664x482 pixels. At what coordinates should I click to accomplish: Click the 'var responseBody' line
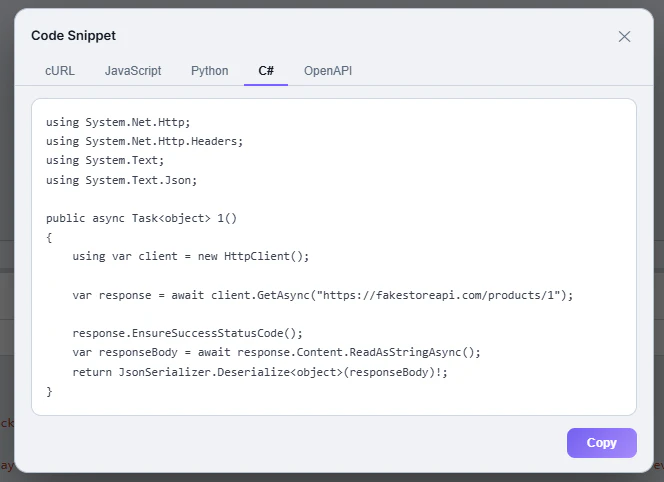[x=276, y=352]
